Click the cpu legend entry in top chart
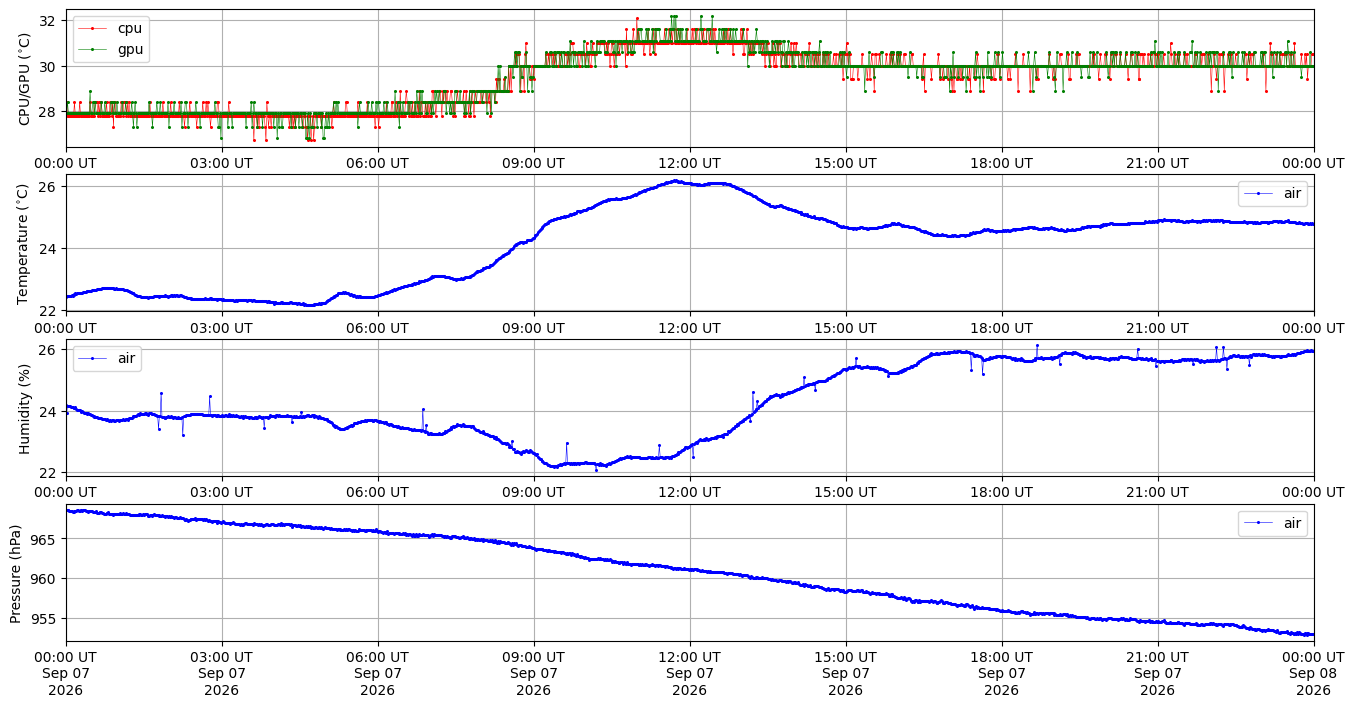1354x707 pixels. 111,28
